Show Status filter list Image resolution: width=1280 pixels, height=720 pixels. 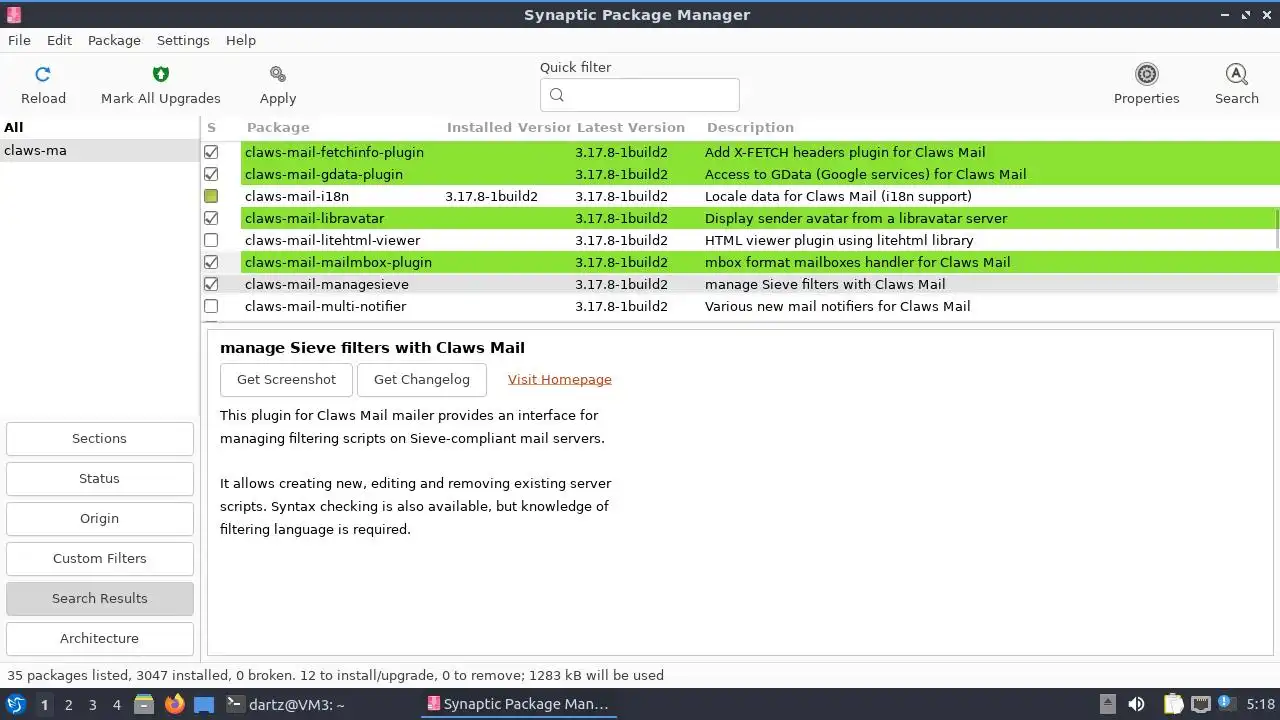click(x=99, y=478)
